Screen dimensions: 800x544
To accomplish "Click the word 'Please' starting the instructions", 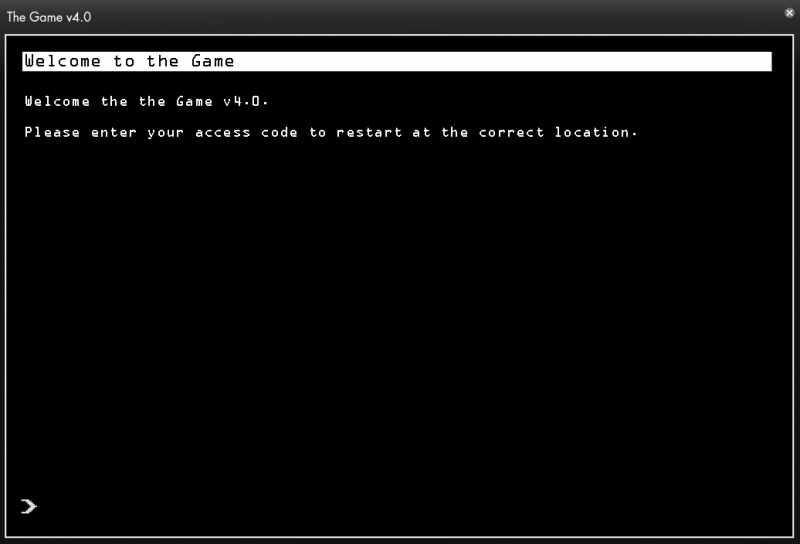I will click(x=52, y=132).
